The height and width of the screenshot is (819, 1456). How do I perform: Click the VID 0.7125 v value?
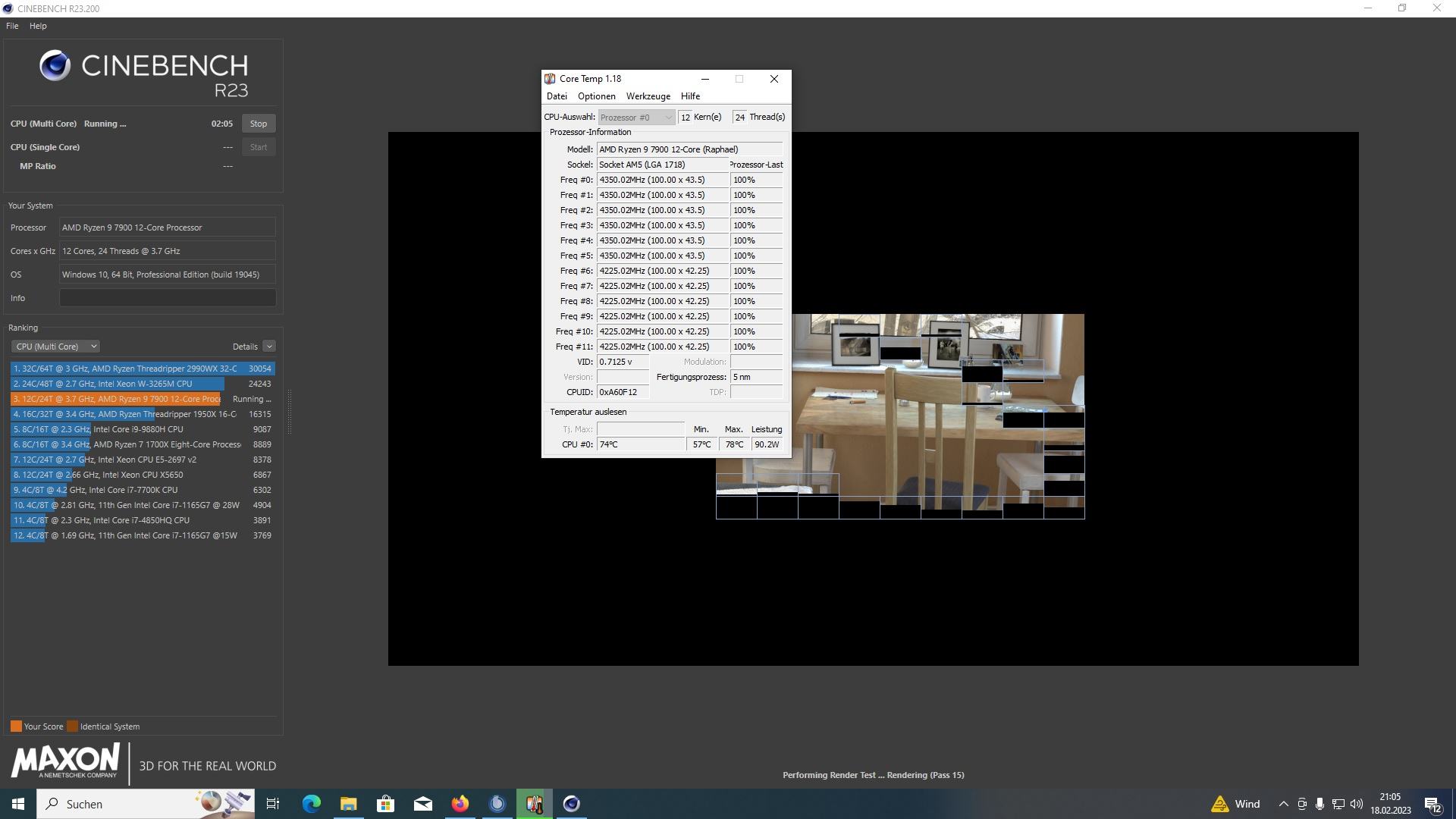pyautogui.click(x=623, y=362)
